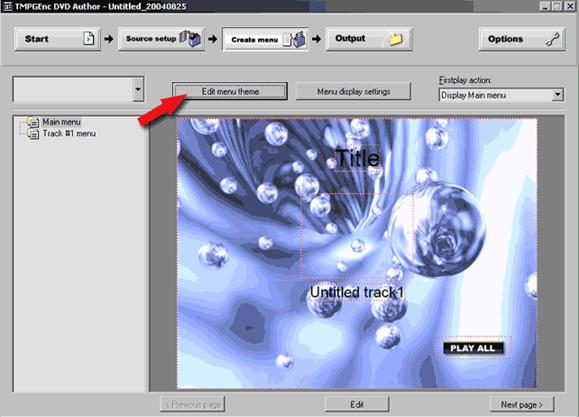Click the app icon in title bar
Screen dimensions: 579x417
7,6
